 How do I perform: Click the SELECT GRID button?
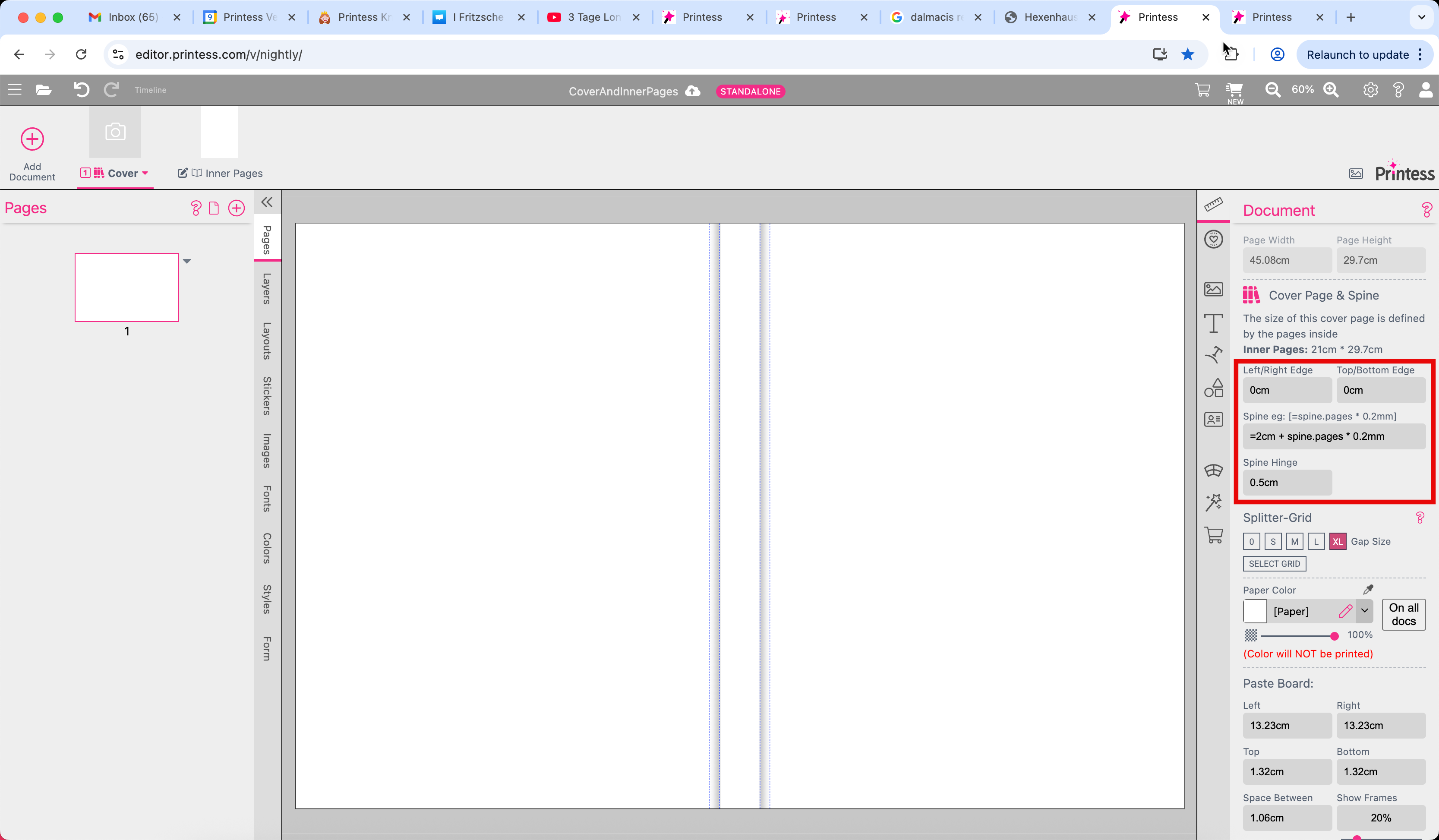point(1274,564)
